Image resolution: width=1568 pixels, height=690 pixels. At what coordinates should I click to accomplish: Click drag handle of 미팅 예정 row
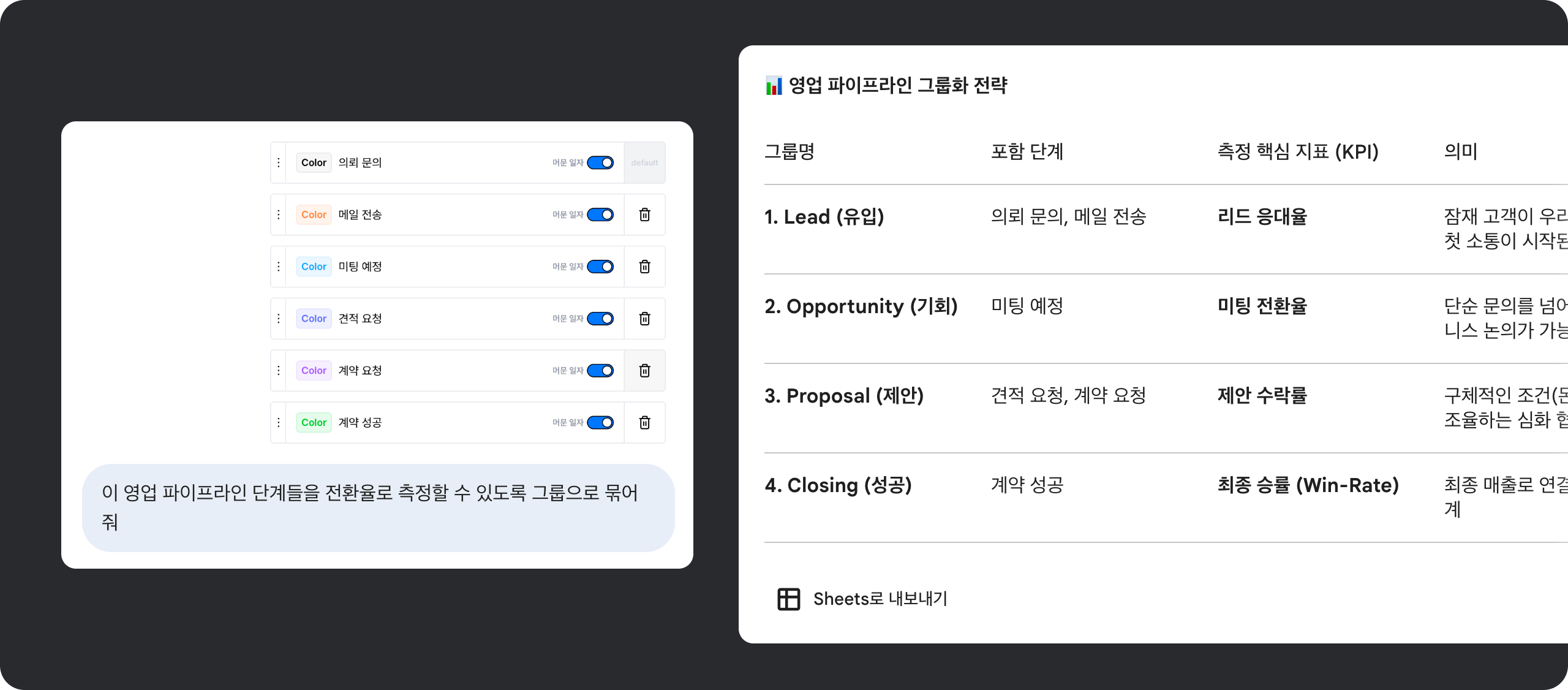tap(279, 267)
